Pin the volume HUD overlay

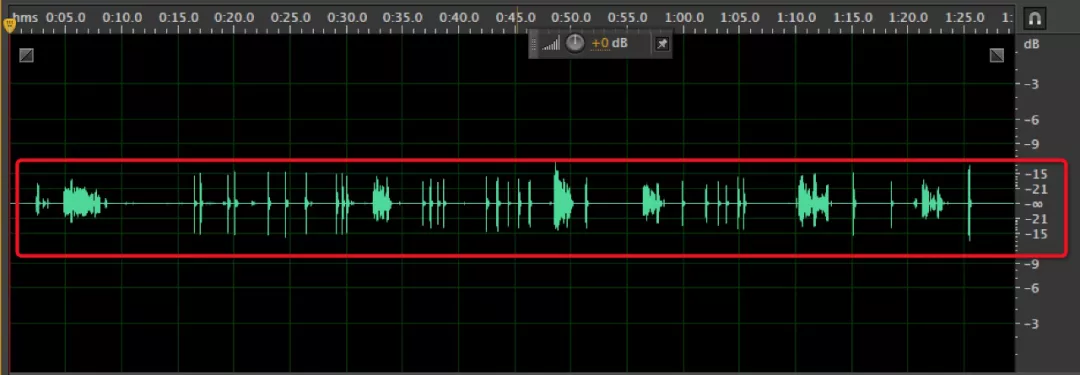point(661,44)
